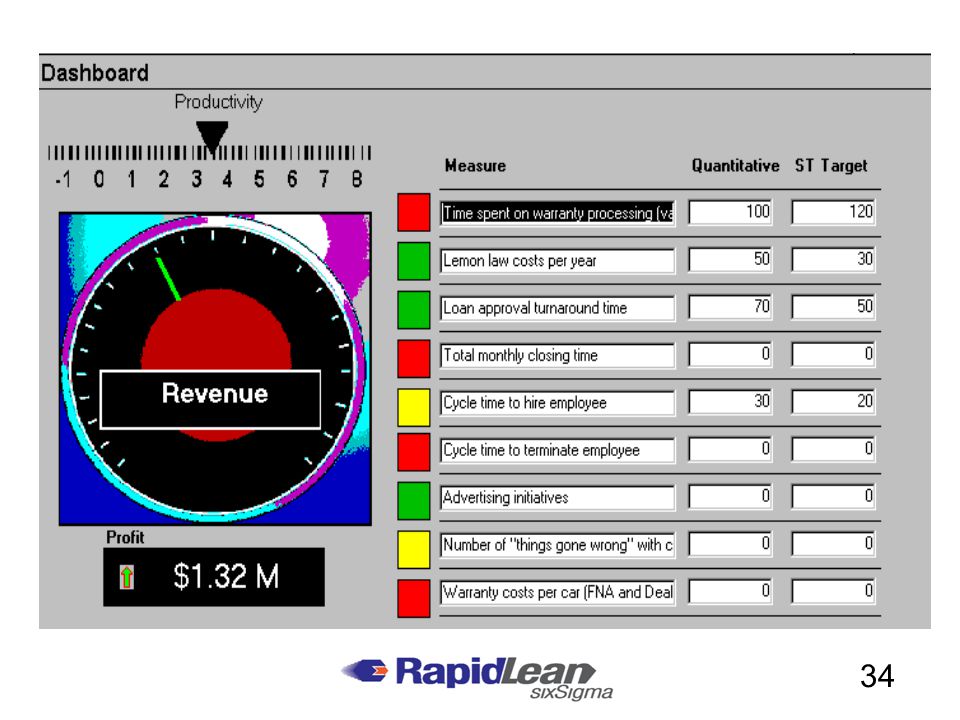The height and width of the screenshot is (720, 960).
Task: Select red status square for terminate employee row
Action: (x=413, y=452)
